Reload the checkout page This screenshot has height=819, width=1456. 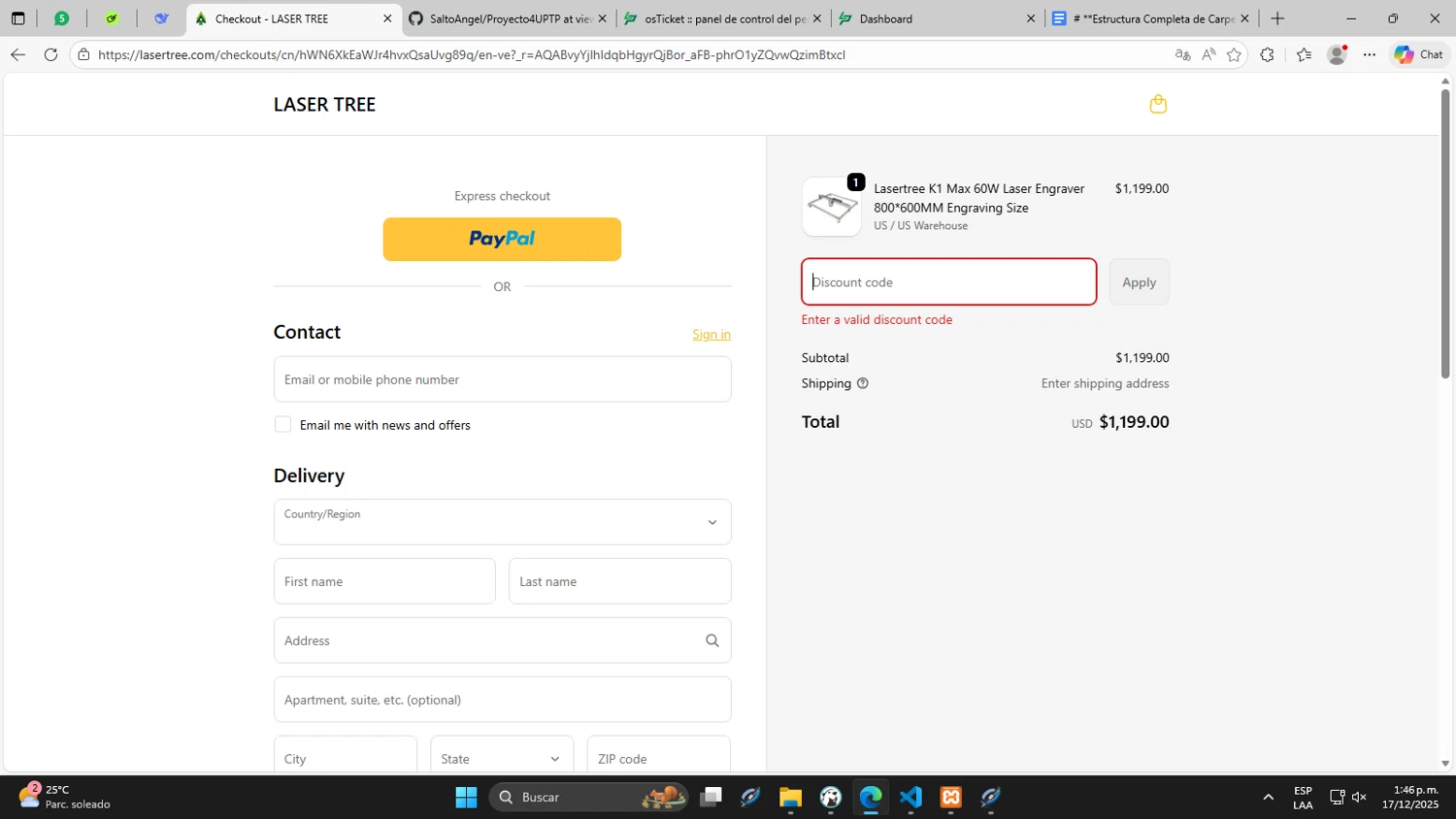click(x=50, y=54)
